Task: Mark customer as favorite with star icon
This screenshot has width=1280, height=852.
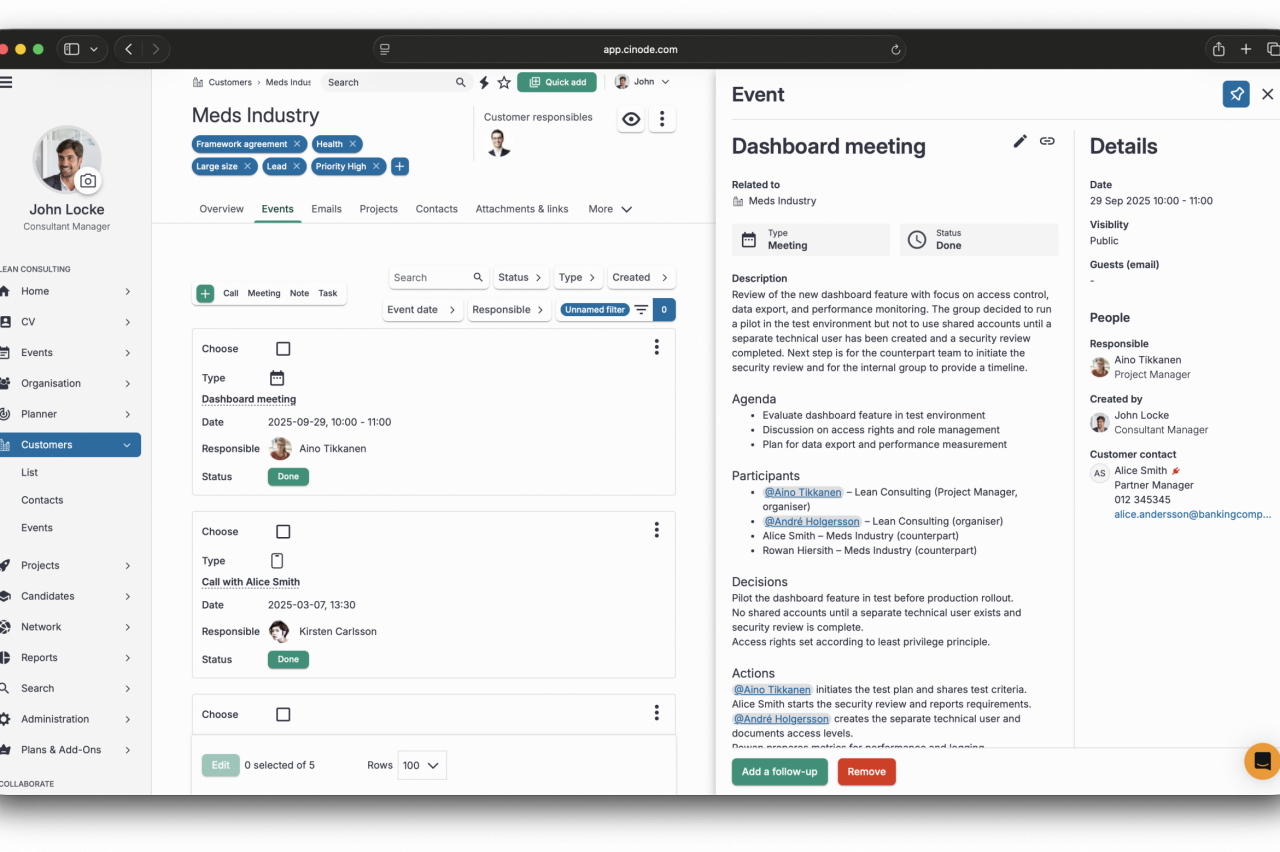Action: 504,82
